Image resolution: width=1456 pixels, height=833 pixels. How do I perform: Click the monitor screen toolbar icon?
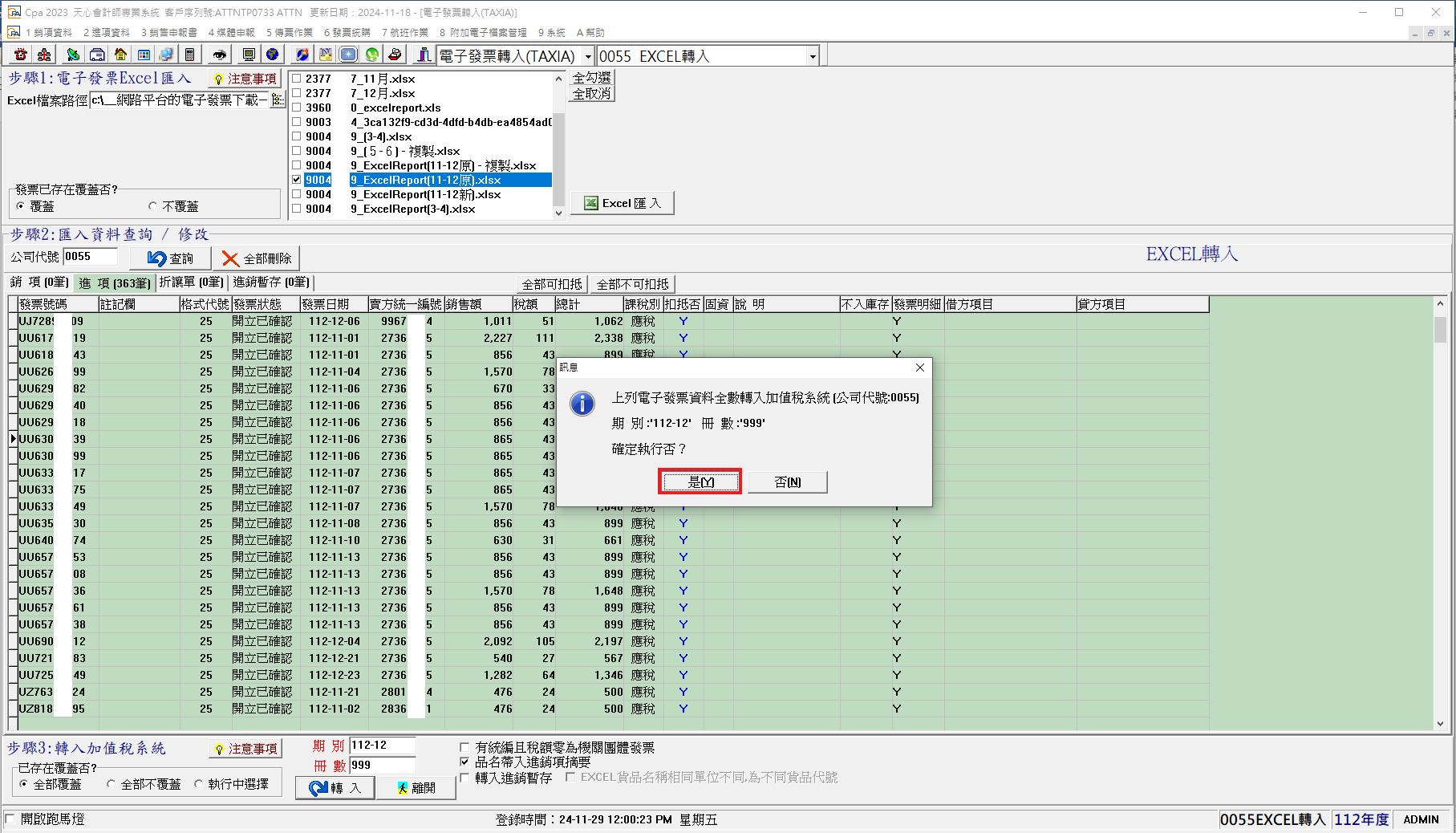point(249,55)
